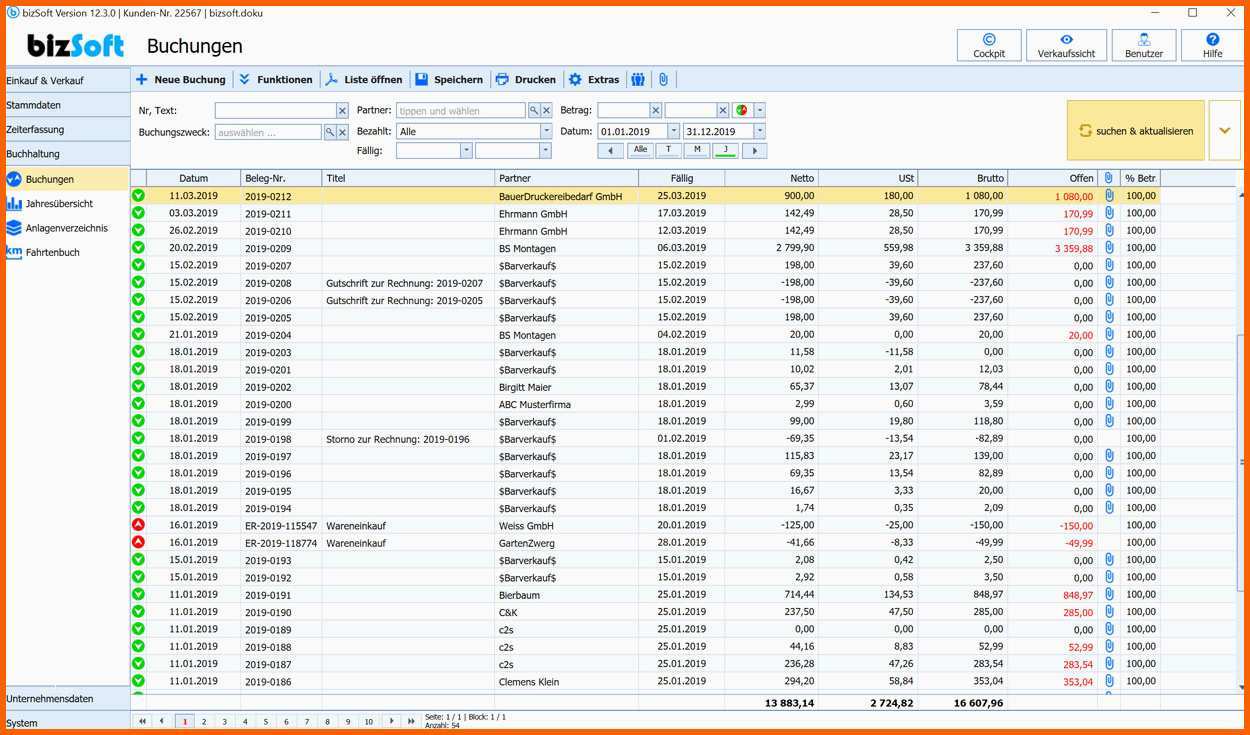Screen dimensions: 1250x735
Task: Open the Extras gear menu
Action: click(594, 79)
